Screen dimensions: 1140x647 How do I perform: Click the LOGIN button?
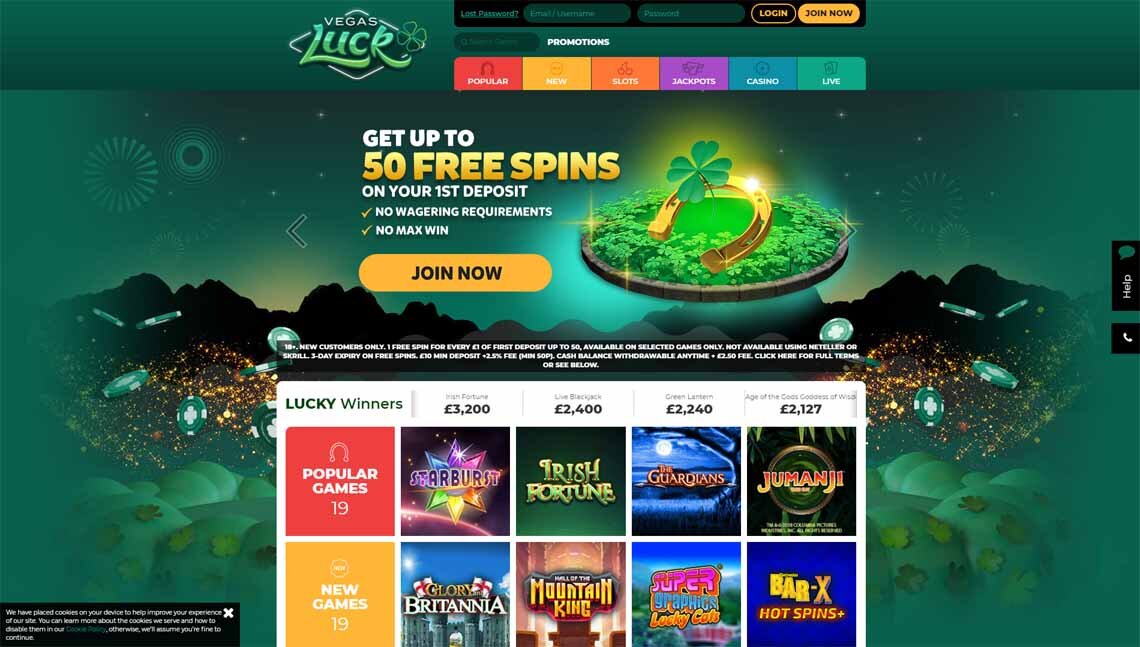click(x=773, y=13)
